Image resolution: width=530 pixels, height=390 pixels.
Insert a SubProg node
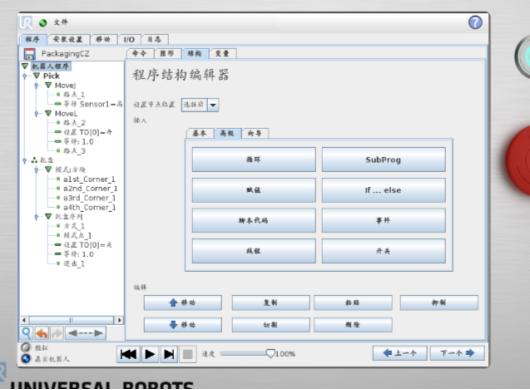pyautogui.click(x=383, y=160)
